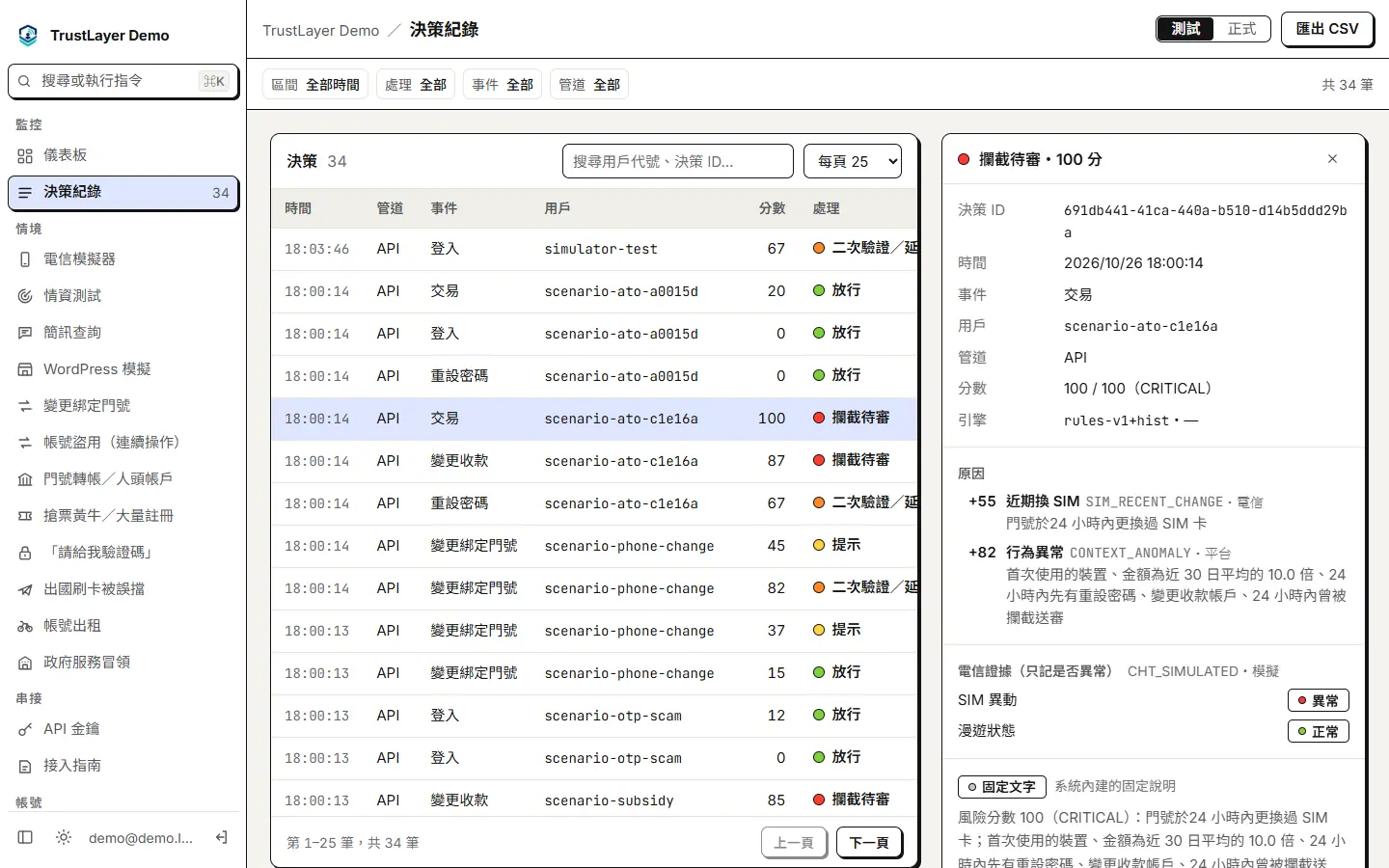The image size is (1389, 868).
Task: Open the 管道 全部 filter
Action: (x=589, y=85)
